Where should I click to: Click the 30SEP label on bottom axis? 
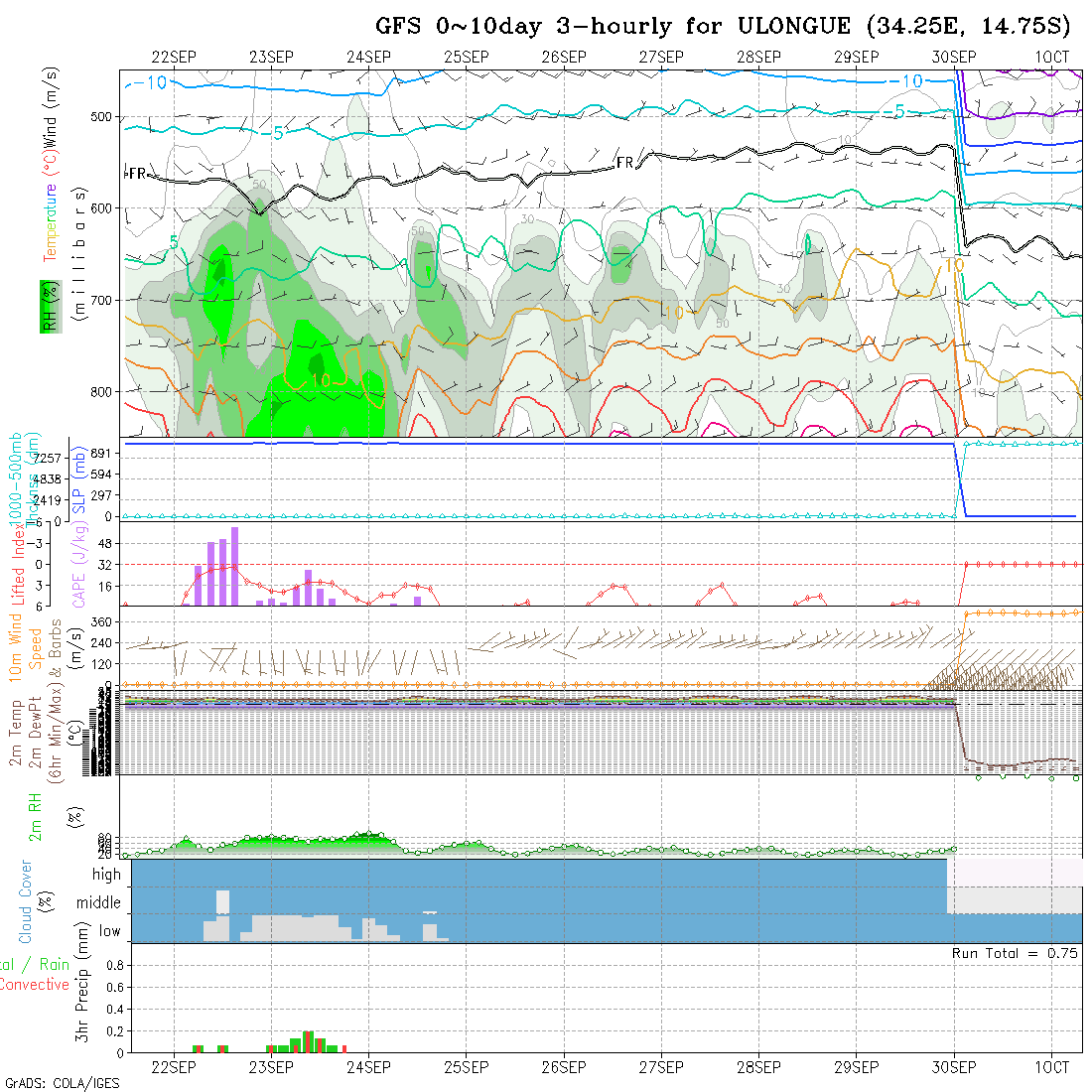click(x=953, y=1067)
